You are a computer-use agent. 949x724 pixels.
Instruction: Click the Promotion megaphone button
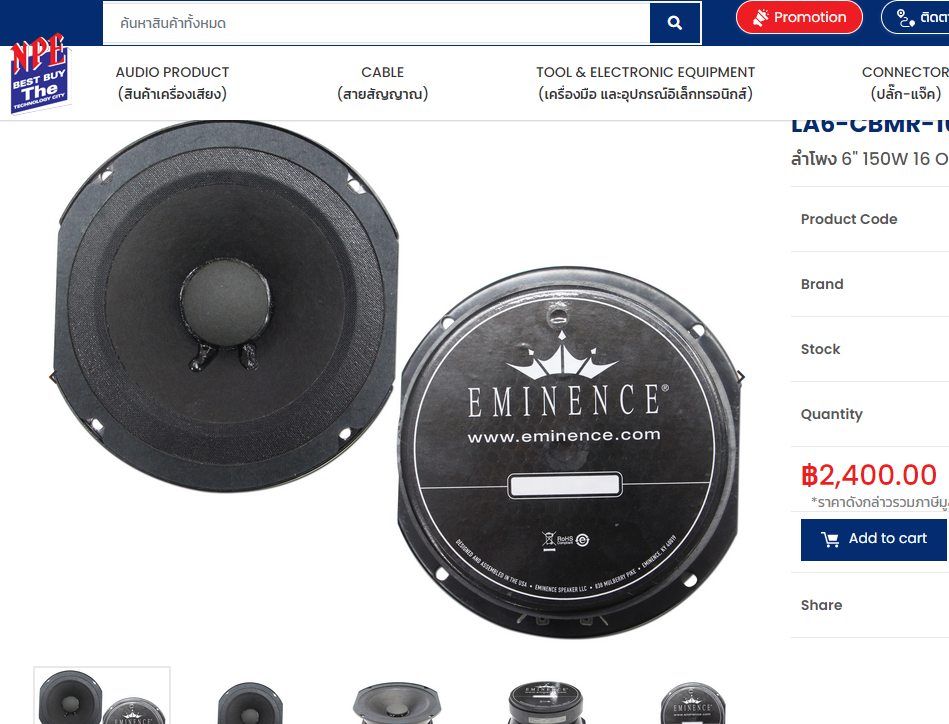pos(799,17)
